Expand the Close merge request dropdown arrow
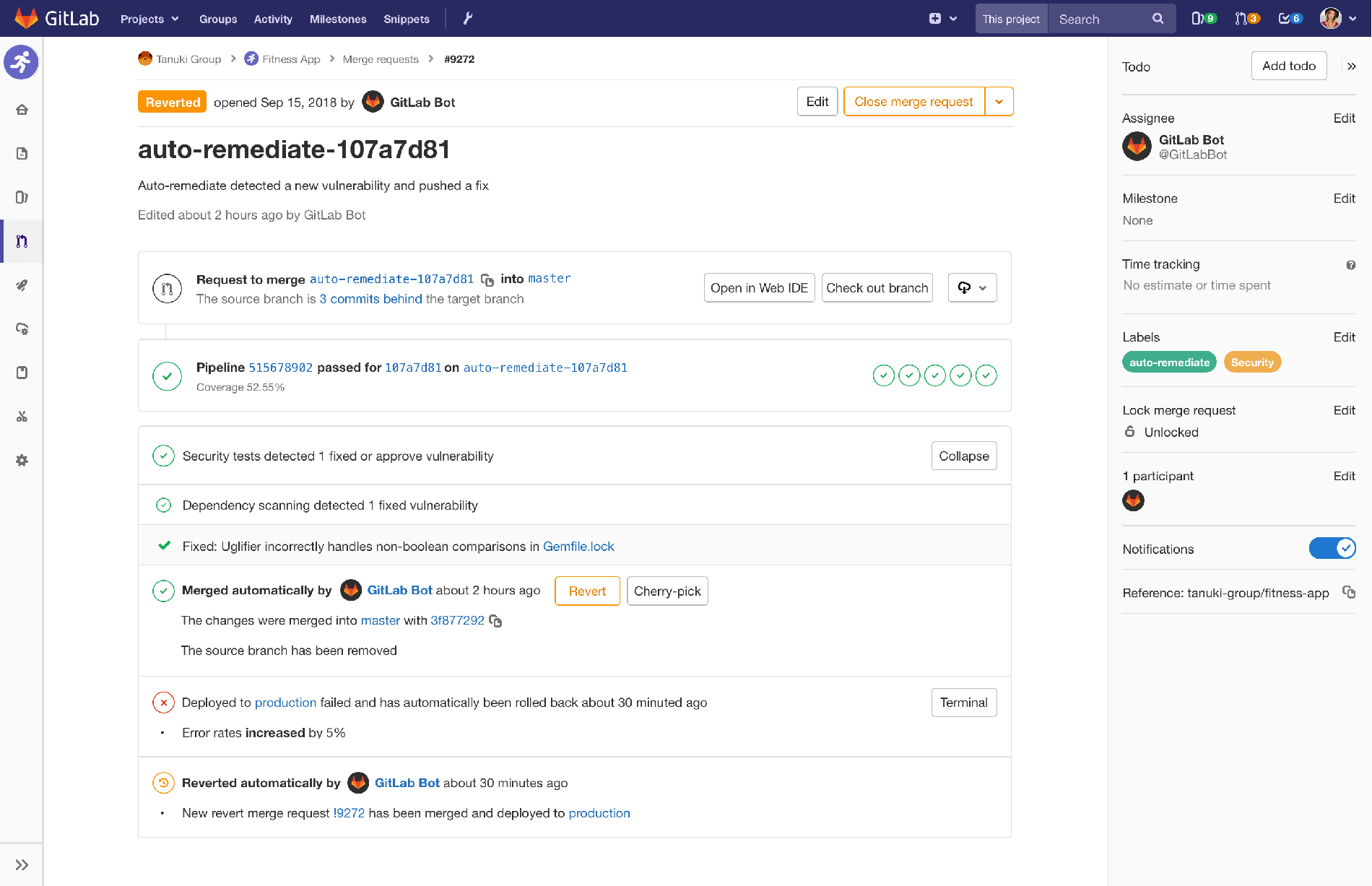This screenshot has height=886, width=1372. click(x=999, y=102)
